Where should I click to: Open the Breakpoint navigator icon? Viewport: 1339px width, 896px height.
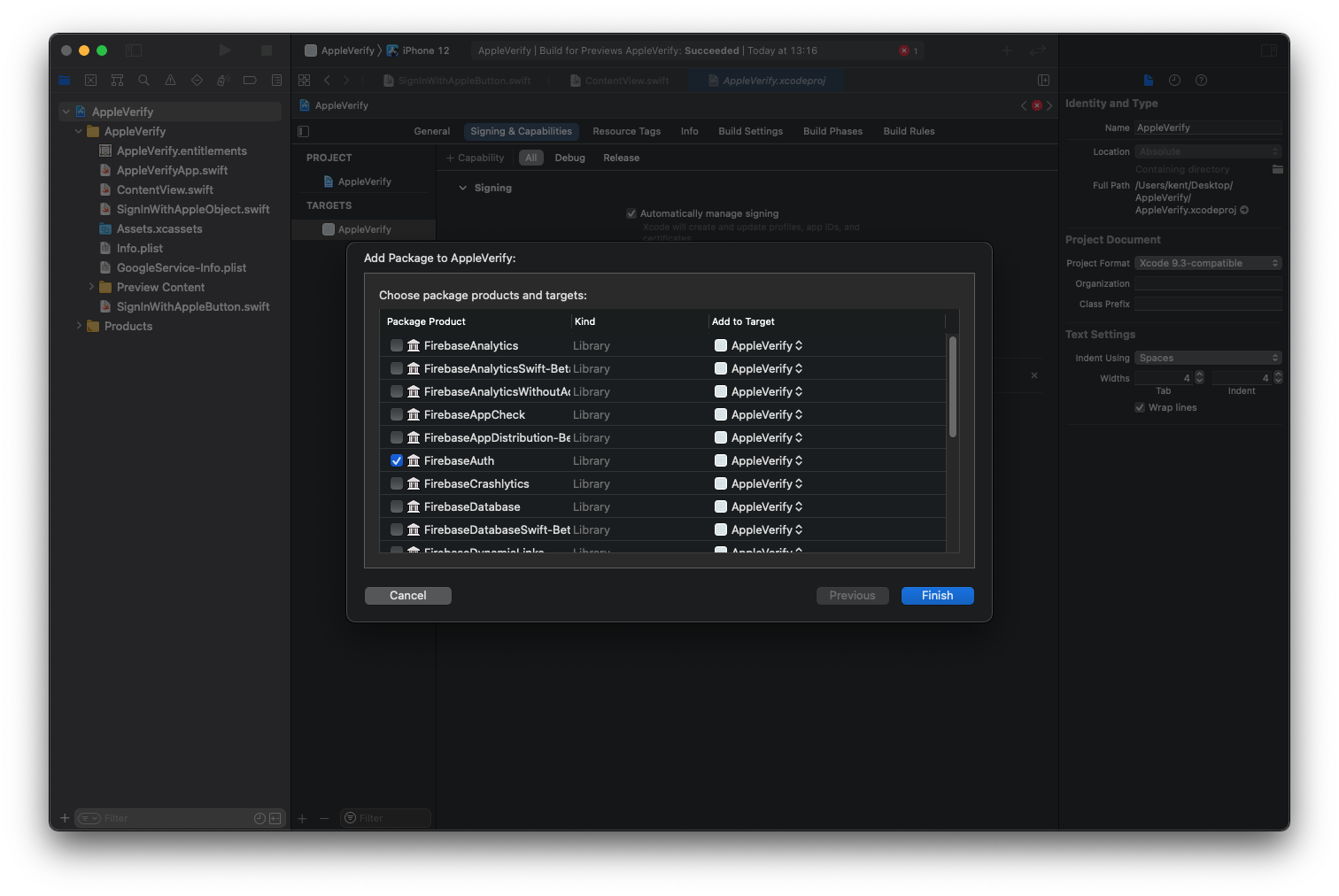(x=250, y=81)
